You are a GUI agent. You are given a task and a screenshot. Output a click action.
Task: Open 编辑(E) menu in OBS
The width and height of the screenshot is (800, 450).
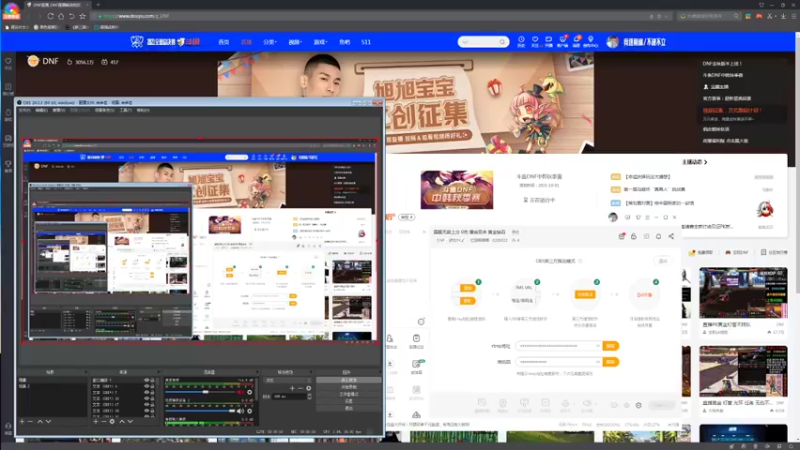(41, 110)
